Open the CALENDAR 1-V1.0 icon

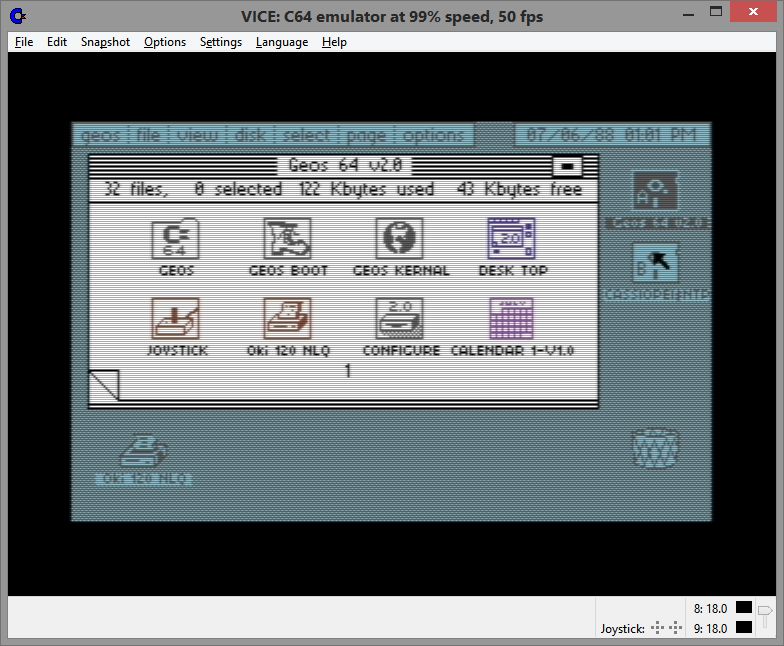pos(512,318)
